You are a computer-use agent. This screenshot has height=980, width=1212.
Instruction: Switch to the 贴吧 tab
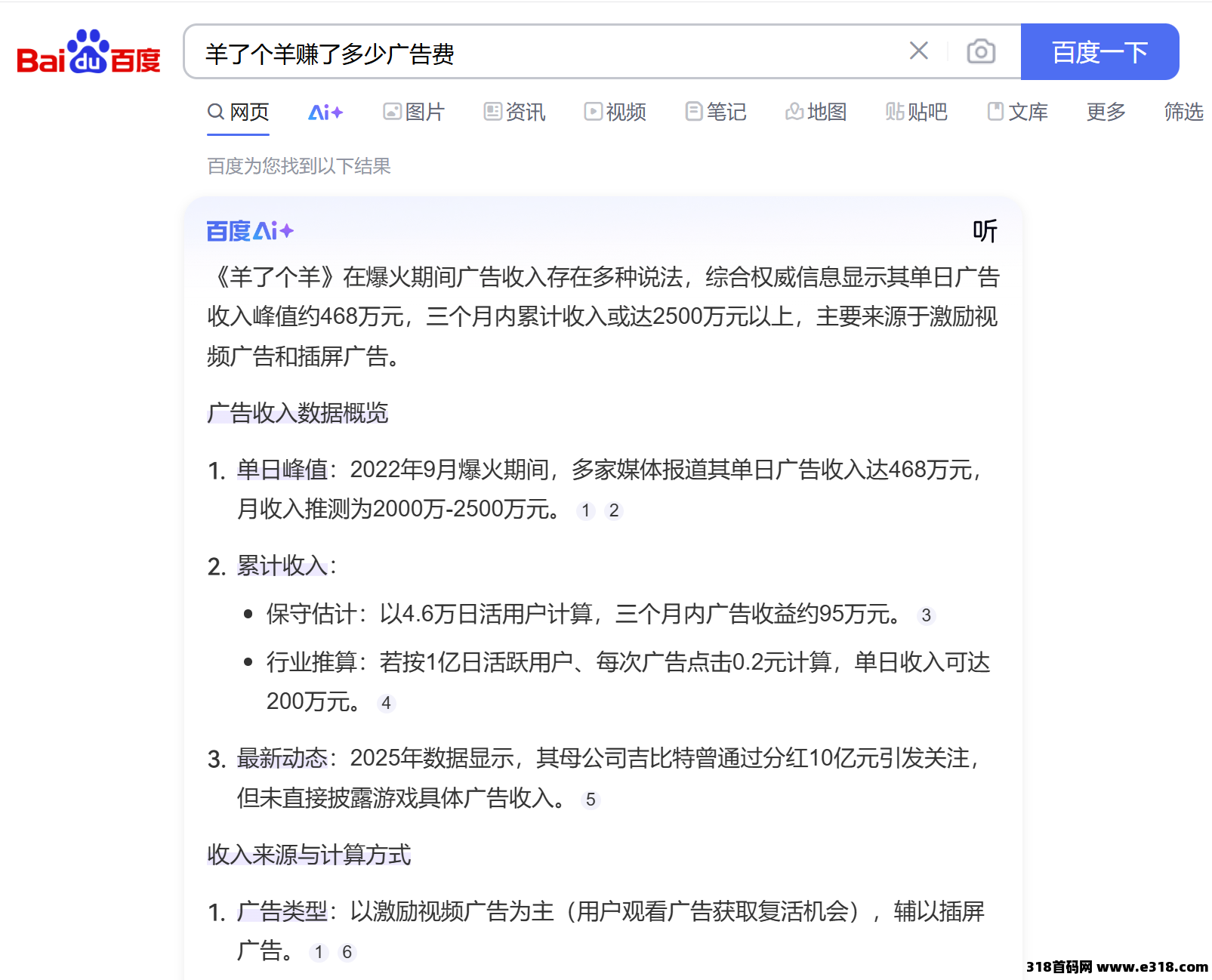click(x=916, y=112)
